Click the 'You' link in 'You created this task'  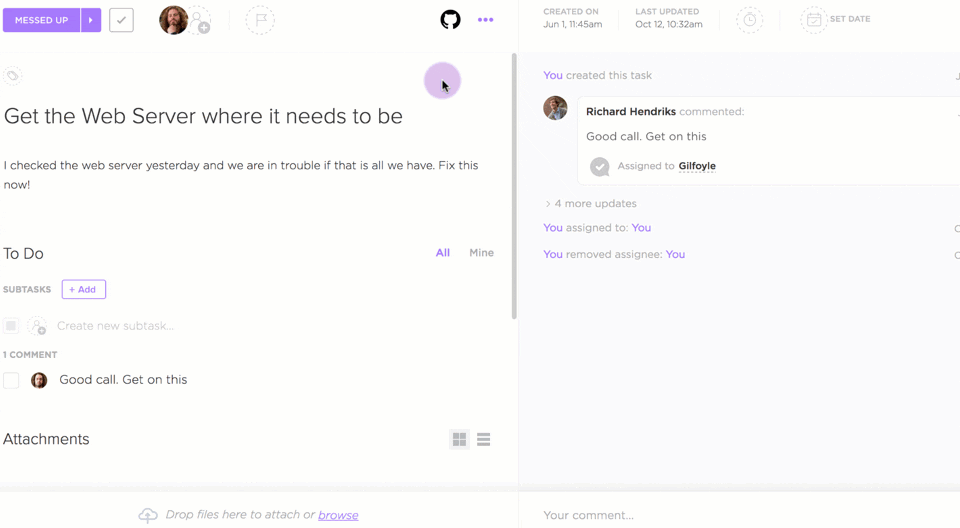coord(553,75)
